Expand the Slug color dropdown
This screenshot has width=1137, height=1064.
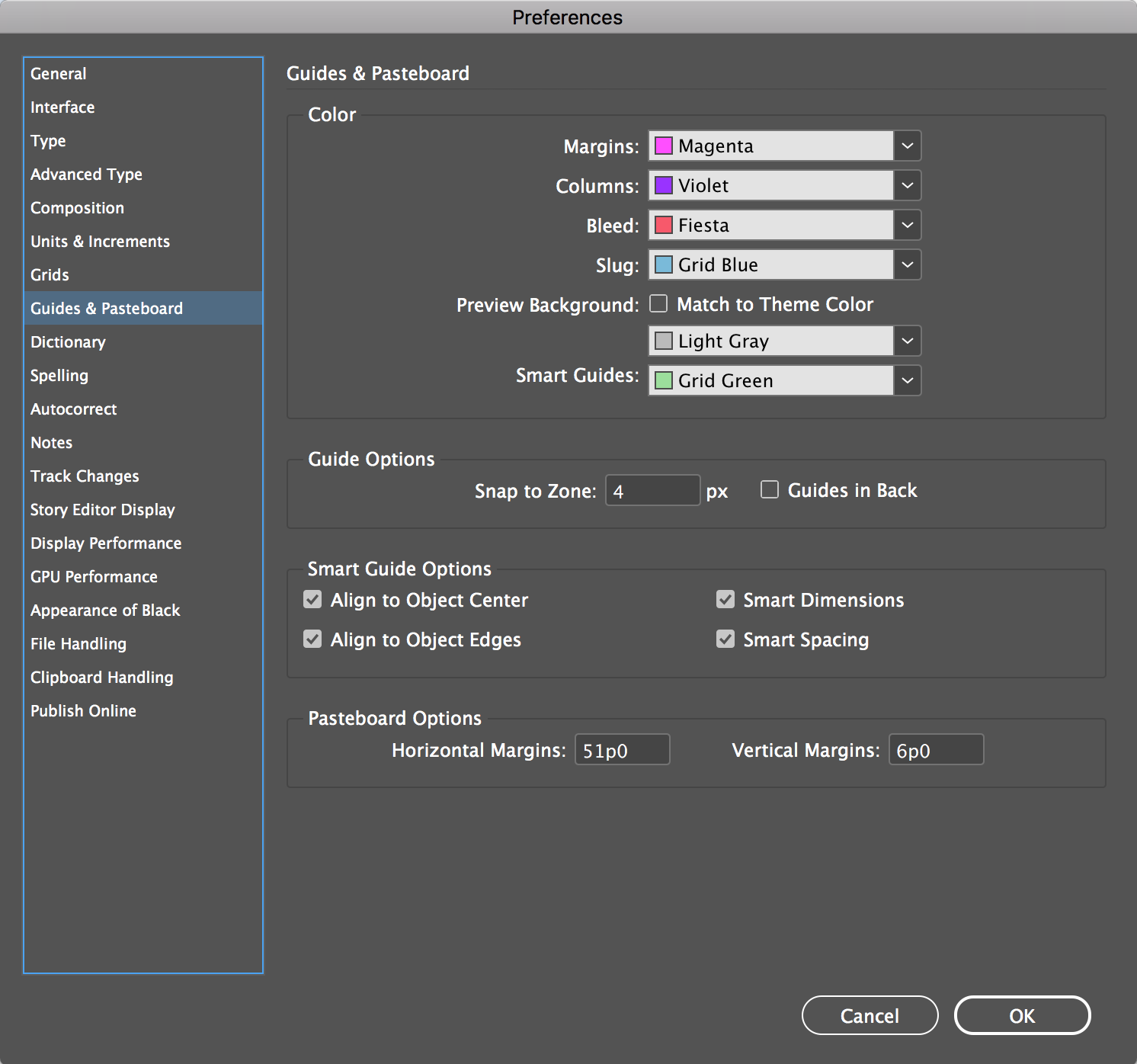(x=907, y=264)
